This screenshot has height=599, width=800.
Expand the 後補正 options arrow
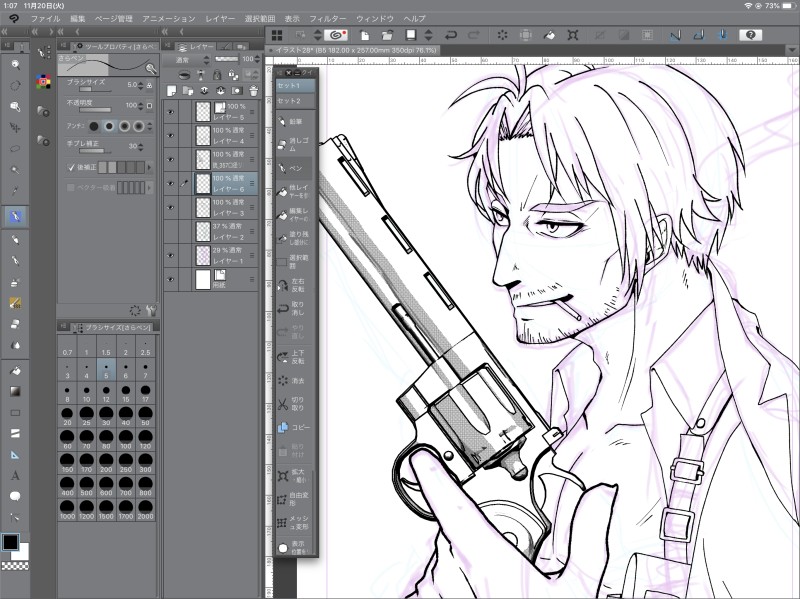(x=149, y=167)
